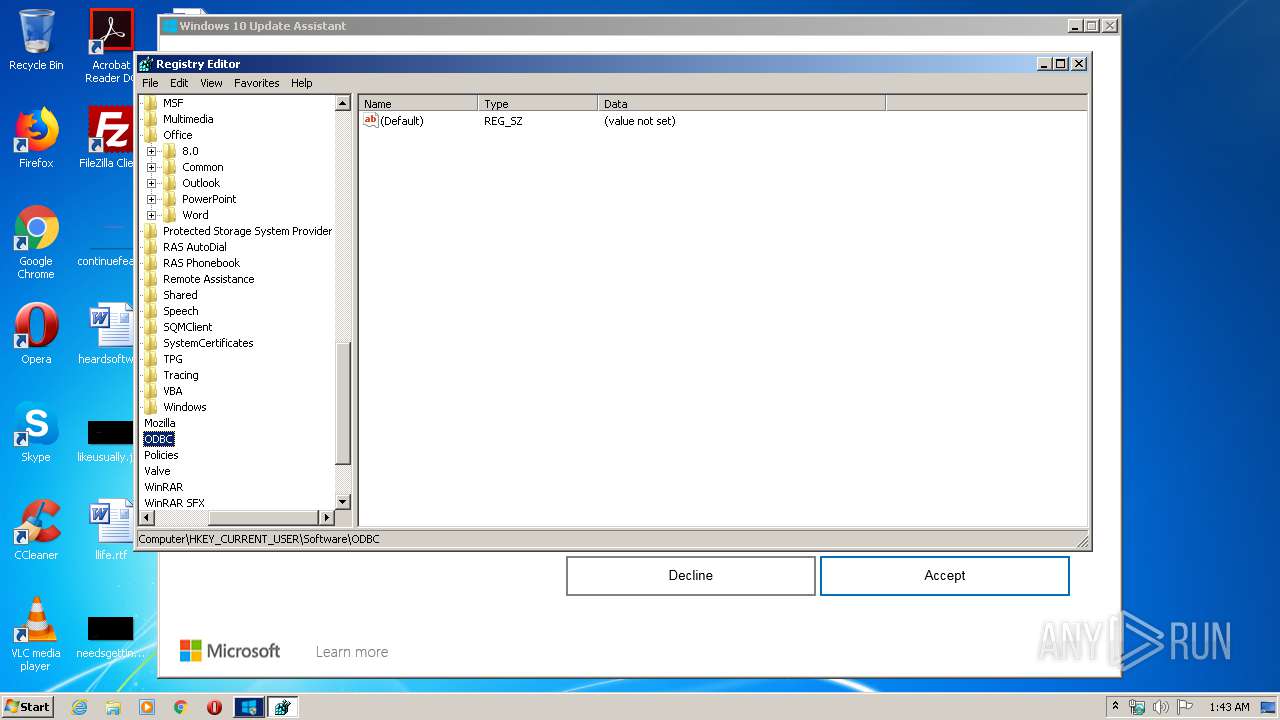Screen dimensions: 1280x720
Task: Select the RAS Phonebook key
Action: pyautogui.click(x=201, y=263)
